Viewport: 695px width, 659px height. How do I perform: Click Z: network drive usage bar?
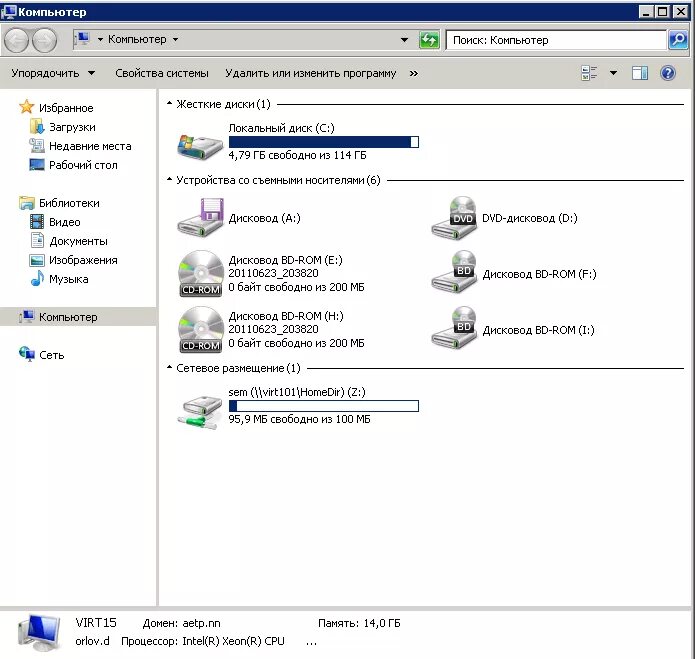tap(324, 406)
